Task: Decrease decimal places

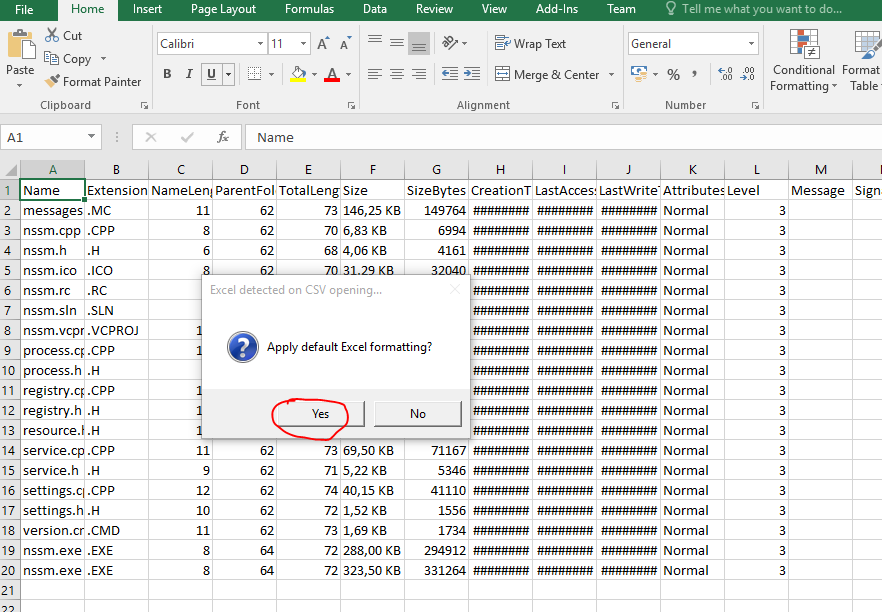Action: (x=748, y=74)
